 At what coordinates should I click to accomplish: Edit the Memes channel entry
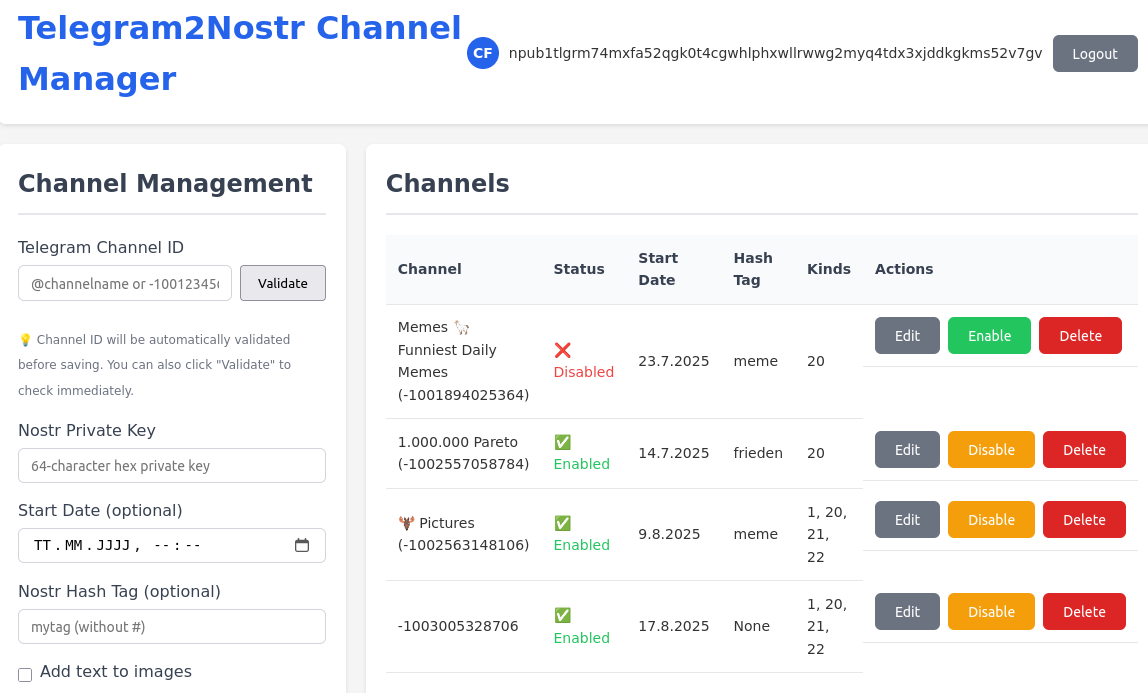[x=907, y=336]
